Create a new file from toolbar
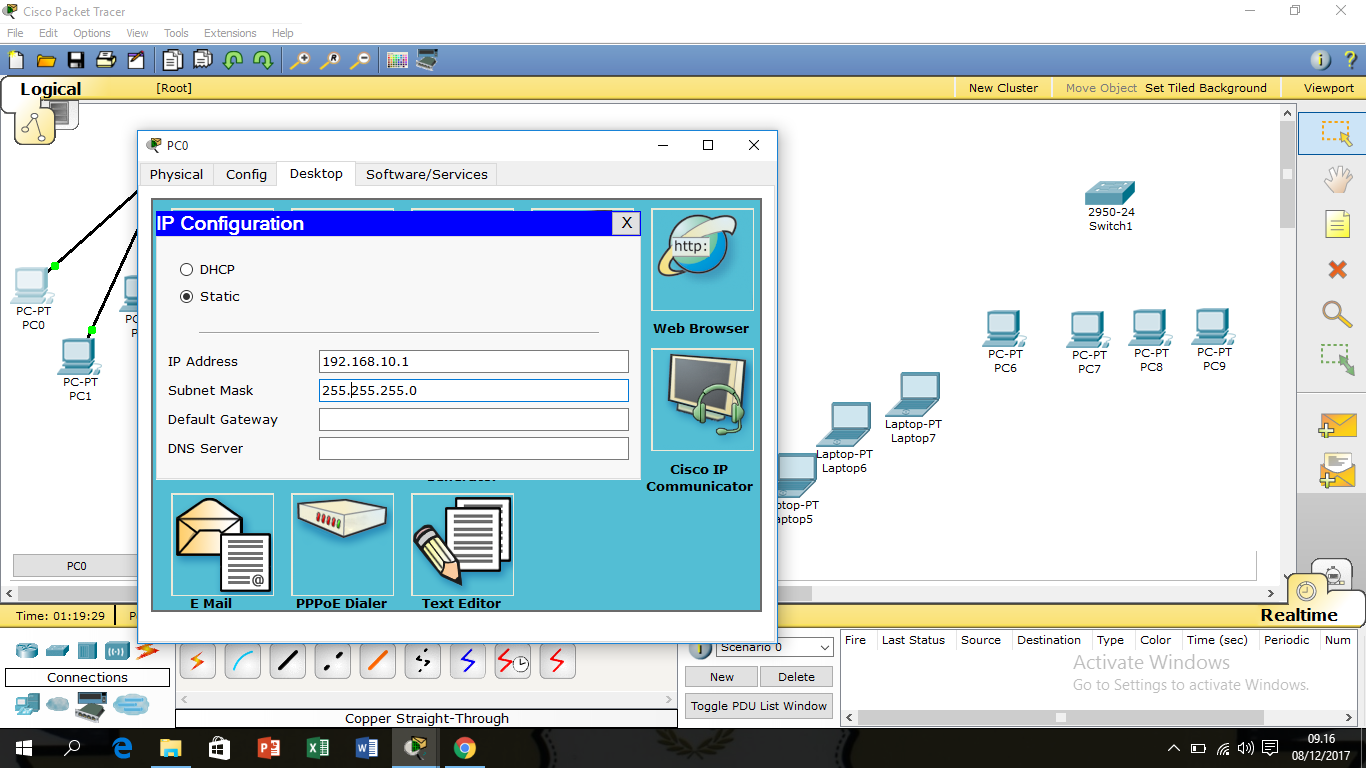The image size is (1366, 768). 16,60
